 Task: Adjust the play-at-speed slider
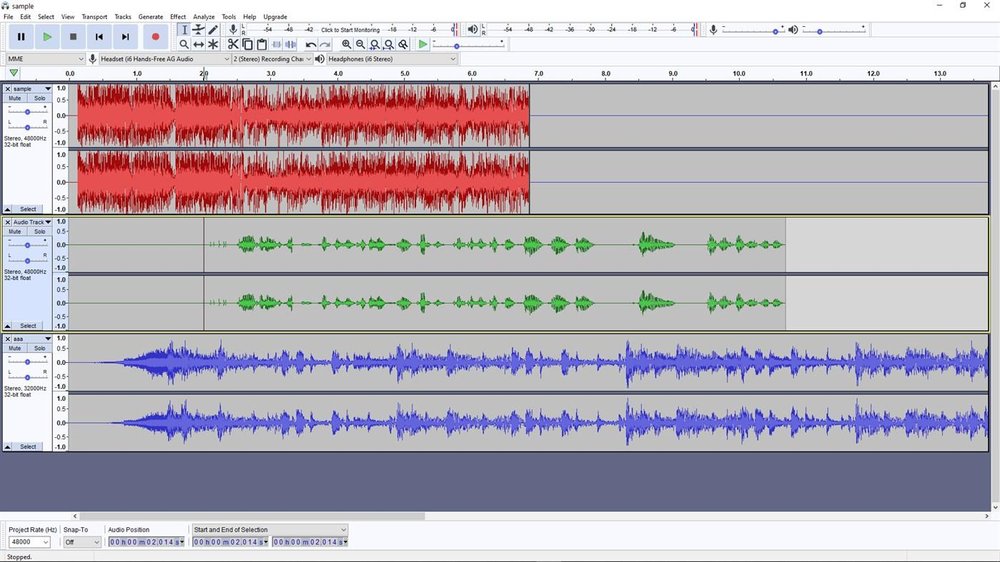click(x=469, y=45)
